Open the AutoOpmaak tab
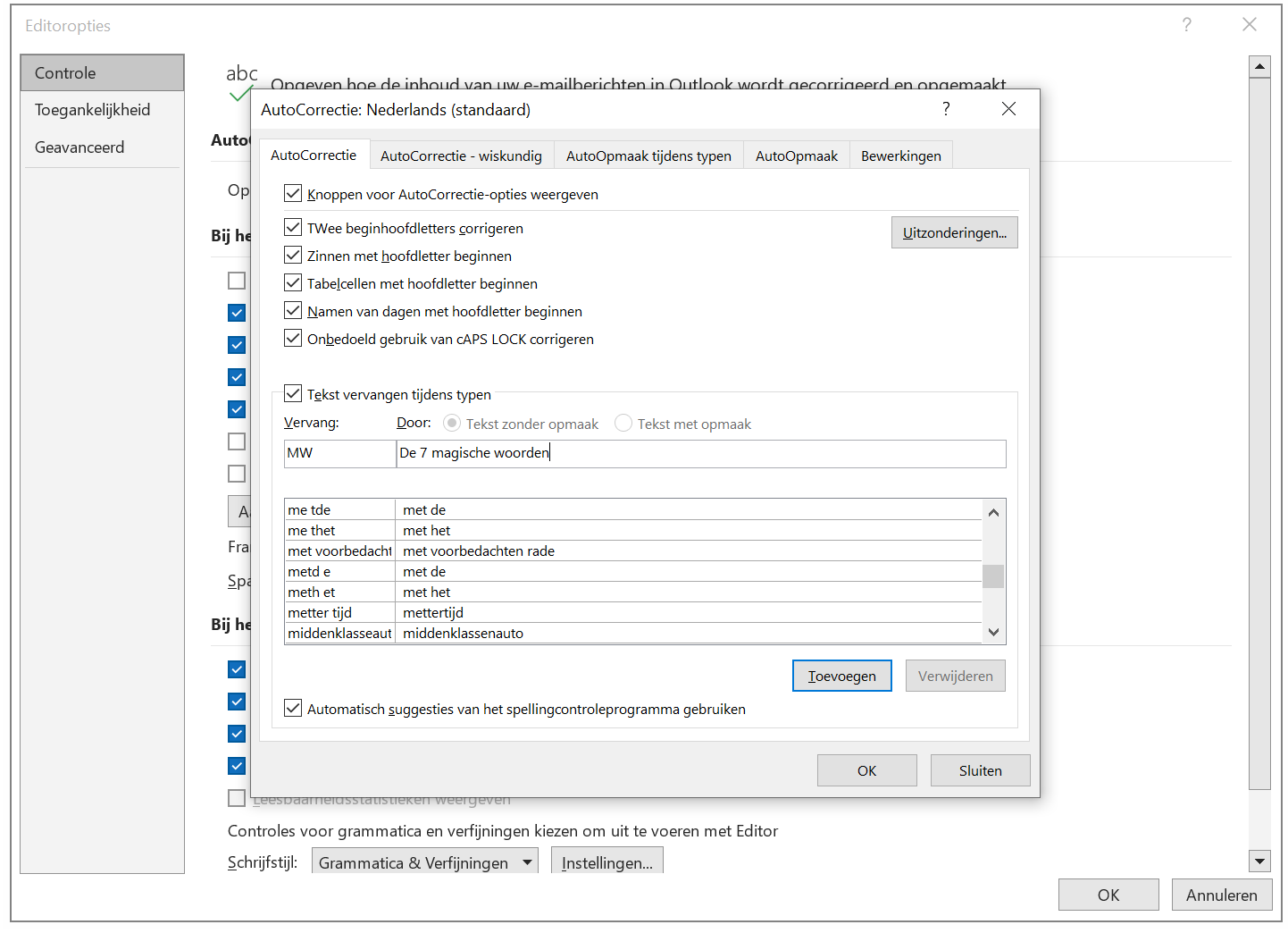The height and width of the screenshot is (933, 1288). click(797, 155)
